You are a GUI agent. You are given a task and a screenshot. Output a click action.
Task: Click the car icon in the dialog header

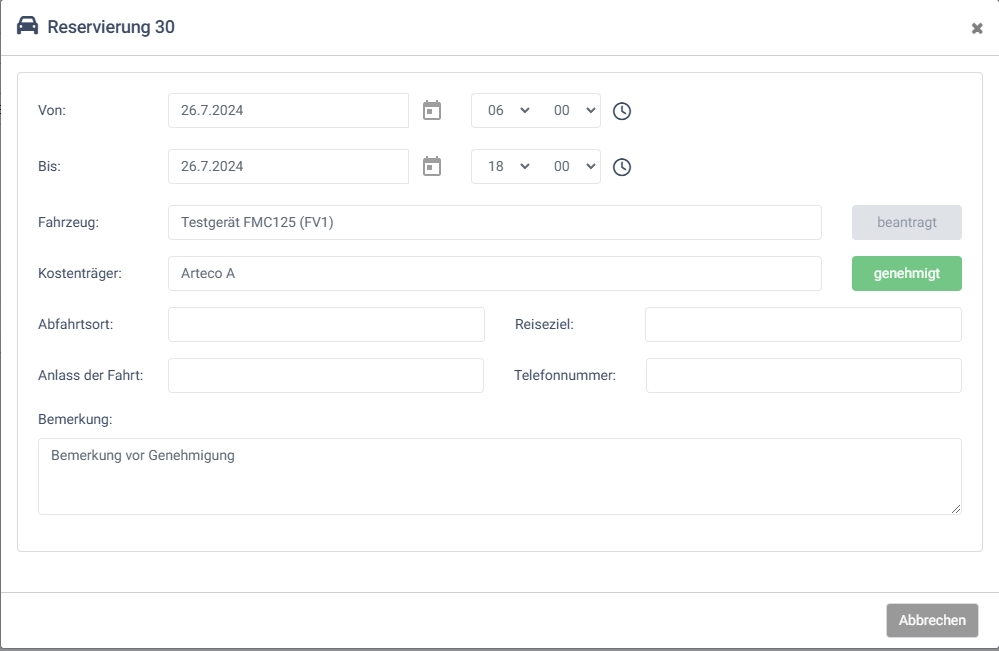pyautogui.click(x=28, y=27)
